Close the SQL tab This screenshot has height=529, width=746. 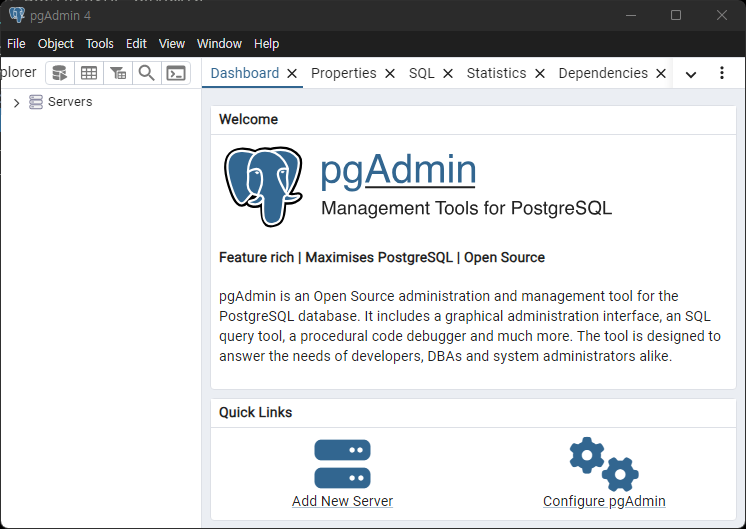[448, 73]
